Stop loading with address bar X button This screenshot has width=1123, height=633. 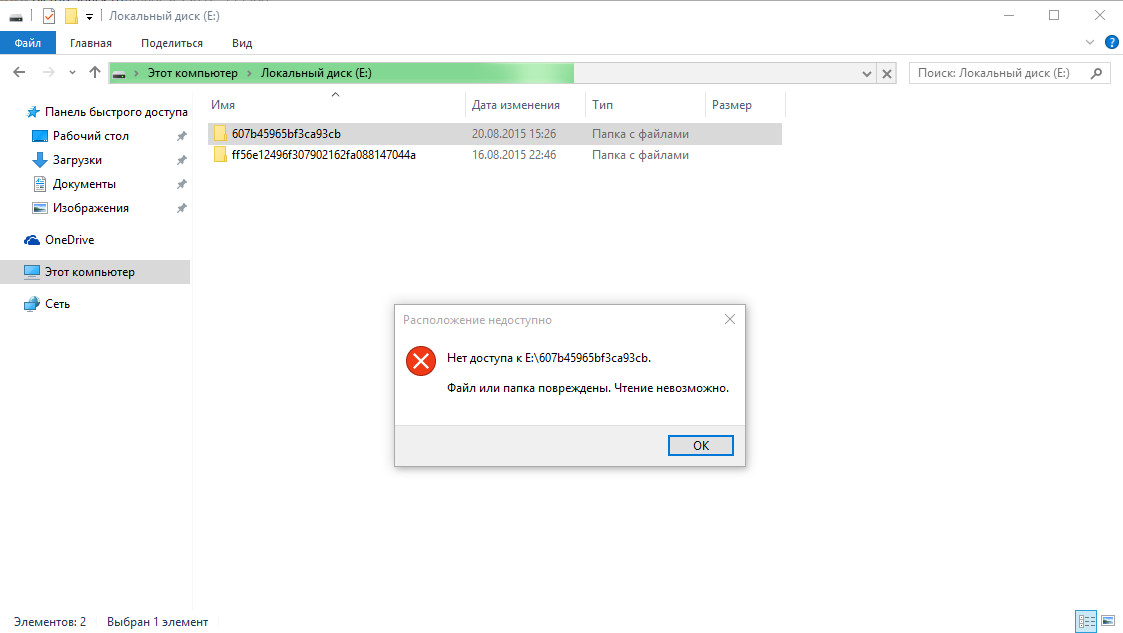(x=887, y=73)
